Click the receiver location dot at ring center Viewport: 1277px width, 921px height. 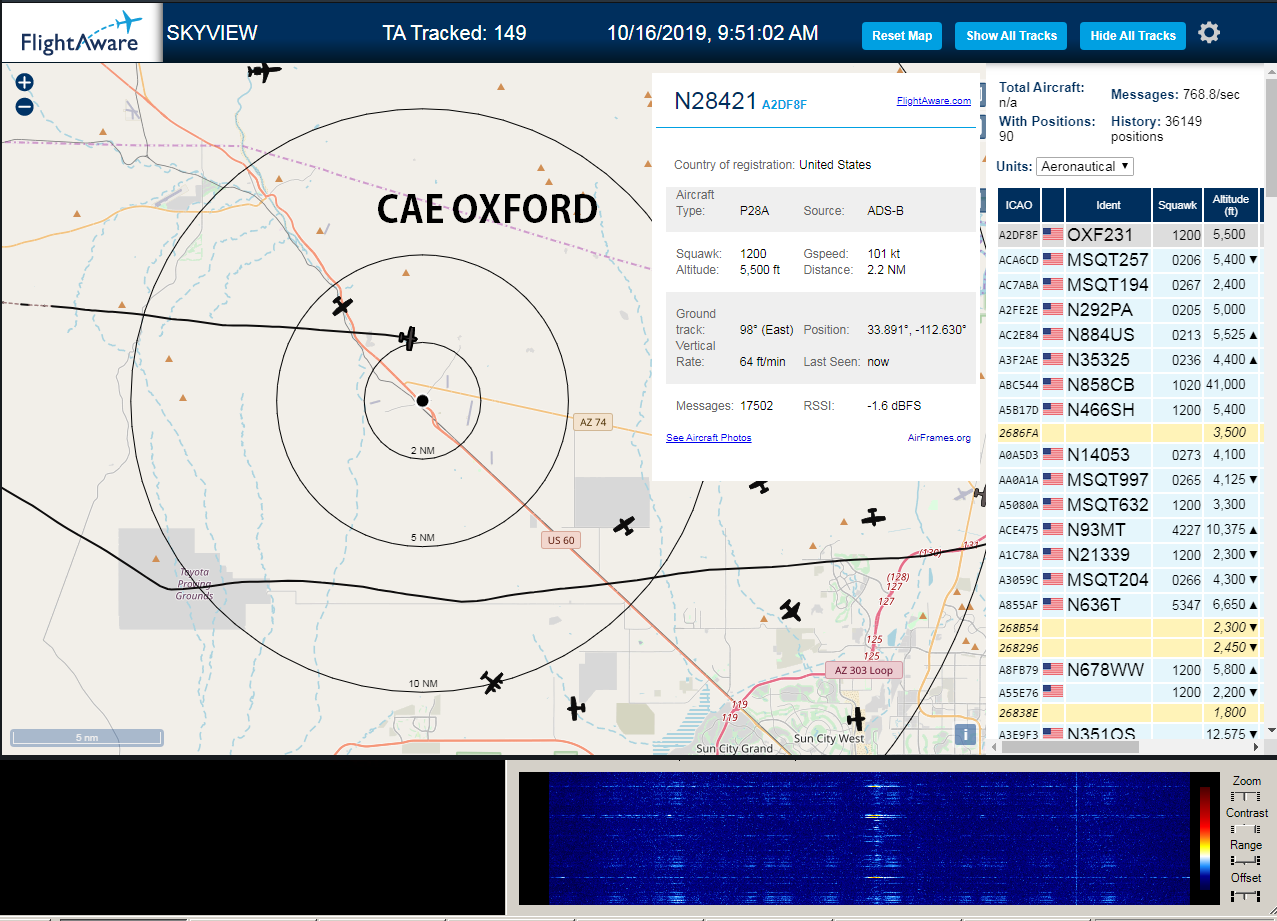coord(422,401)
